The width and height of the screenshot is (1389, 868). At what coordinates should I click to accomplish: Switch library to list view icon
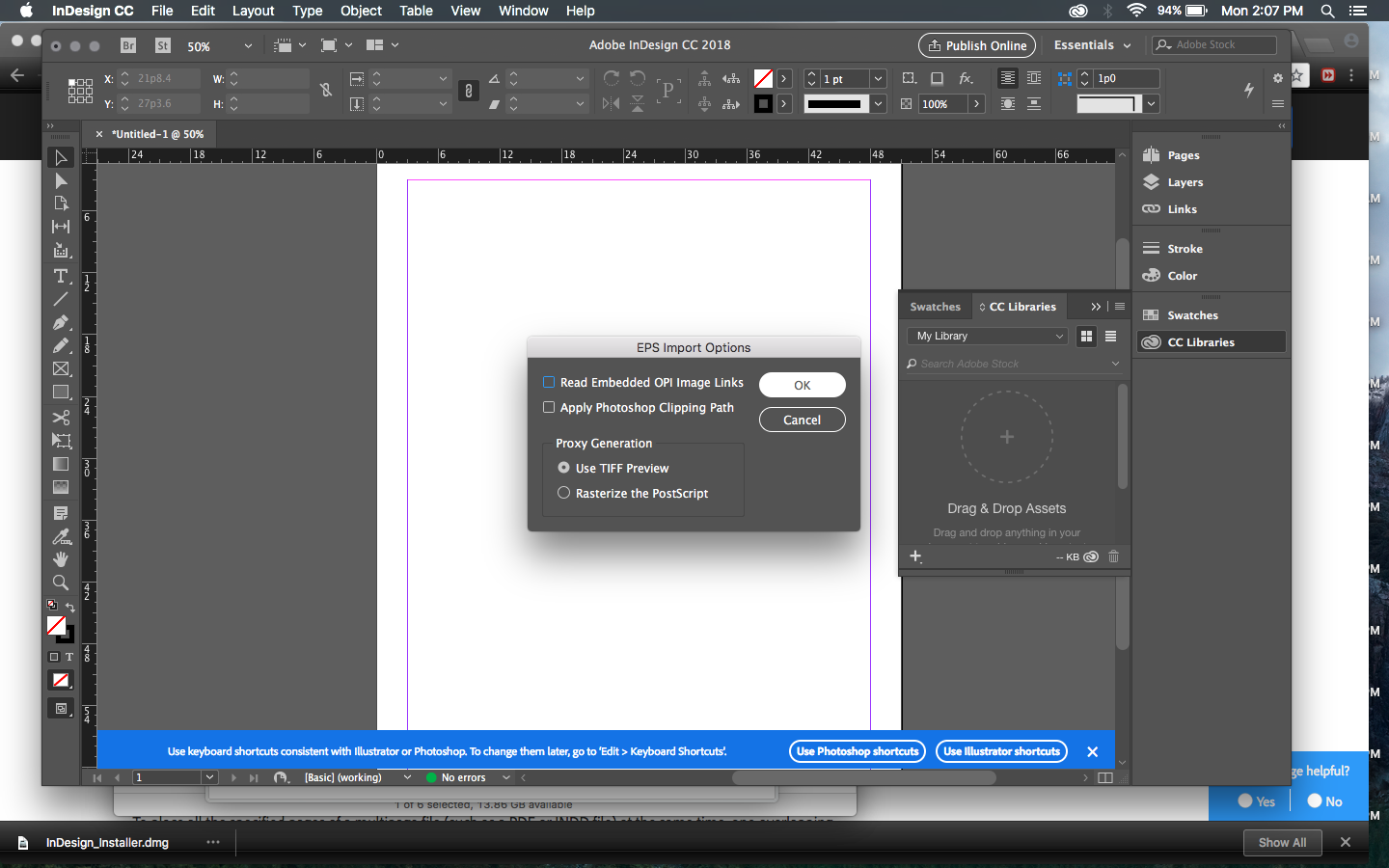tap(1111, 336)
